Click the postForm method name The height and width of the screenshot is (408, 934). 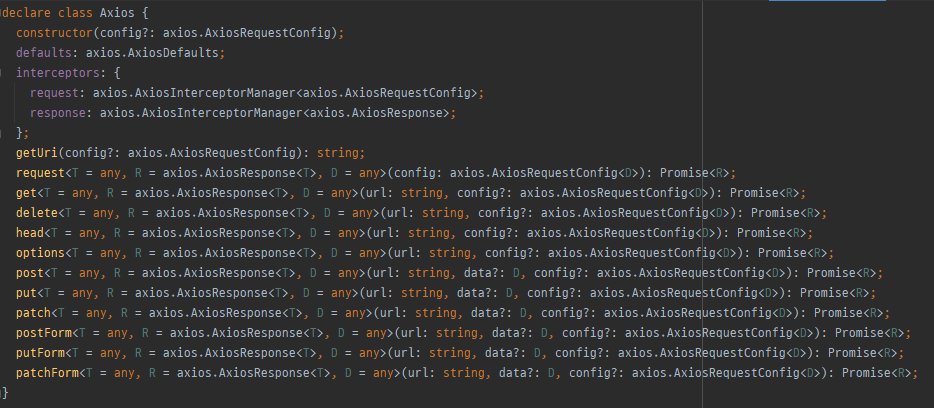point(43,332)
